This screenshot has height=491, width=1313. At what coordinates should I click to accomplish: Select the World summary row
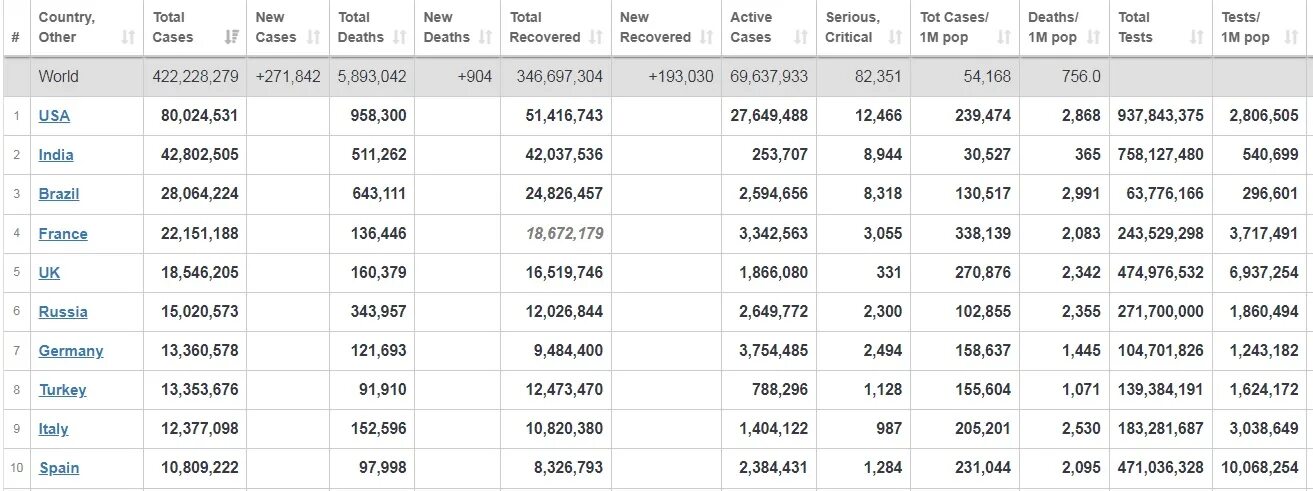[656, 76]
